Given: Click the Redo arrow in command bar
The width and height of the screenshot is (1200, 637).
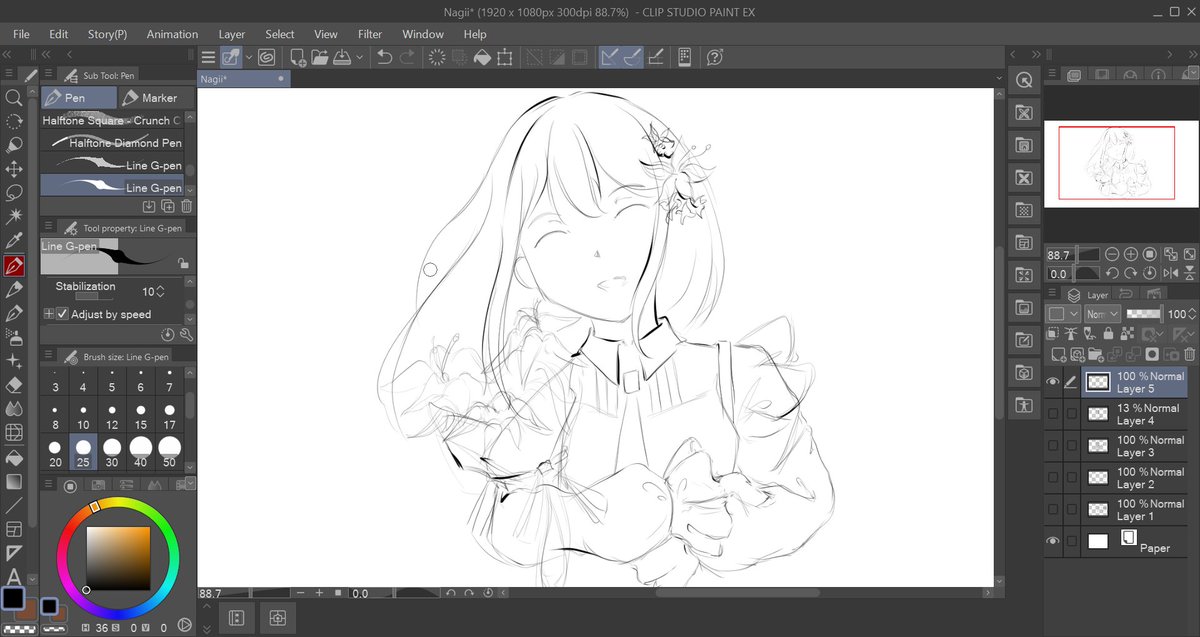Looking at the screenshot, I should click(x=407, y=58).
